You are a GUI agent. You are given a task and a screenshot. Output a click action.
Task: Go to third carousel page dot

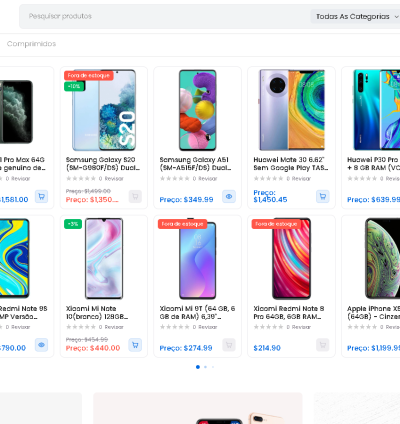(213, 367)
